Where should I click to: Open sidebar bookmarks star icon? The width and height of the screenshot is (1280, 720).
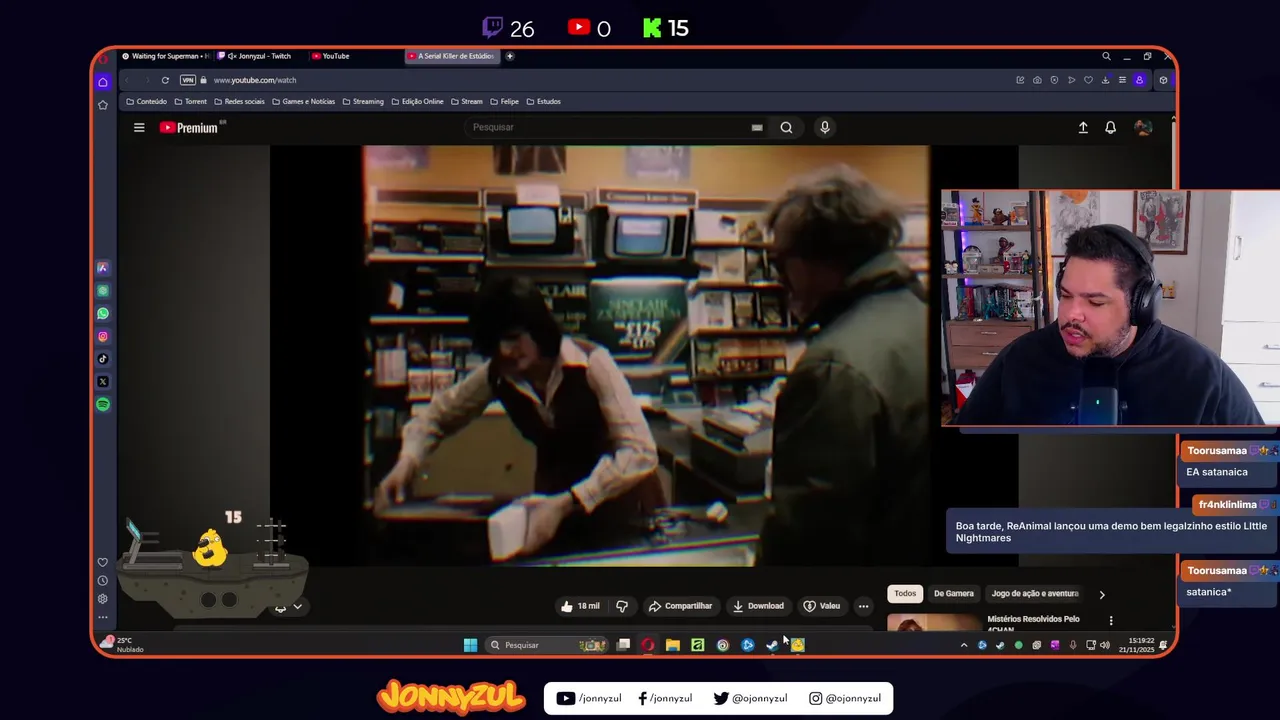103,104
